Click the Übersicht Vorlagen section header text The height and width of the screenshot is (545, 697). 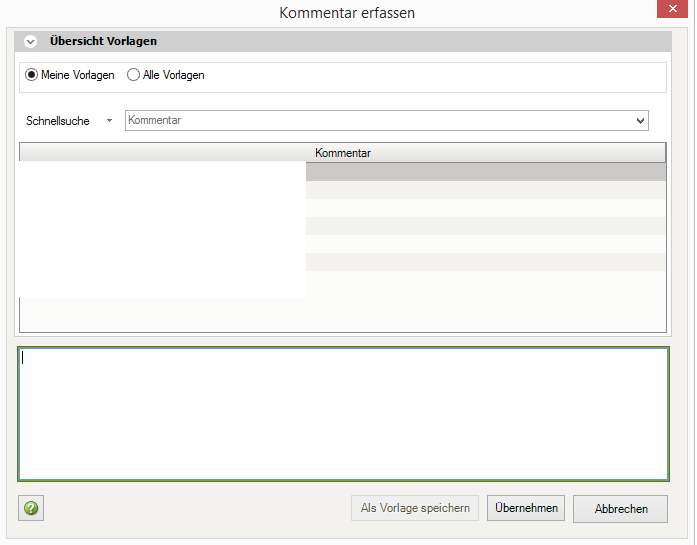tap(103, 42)
